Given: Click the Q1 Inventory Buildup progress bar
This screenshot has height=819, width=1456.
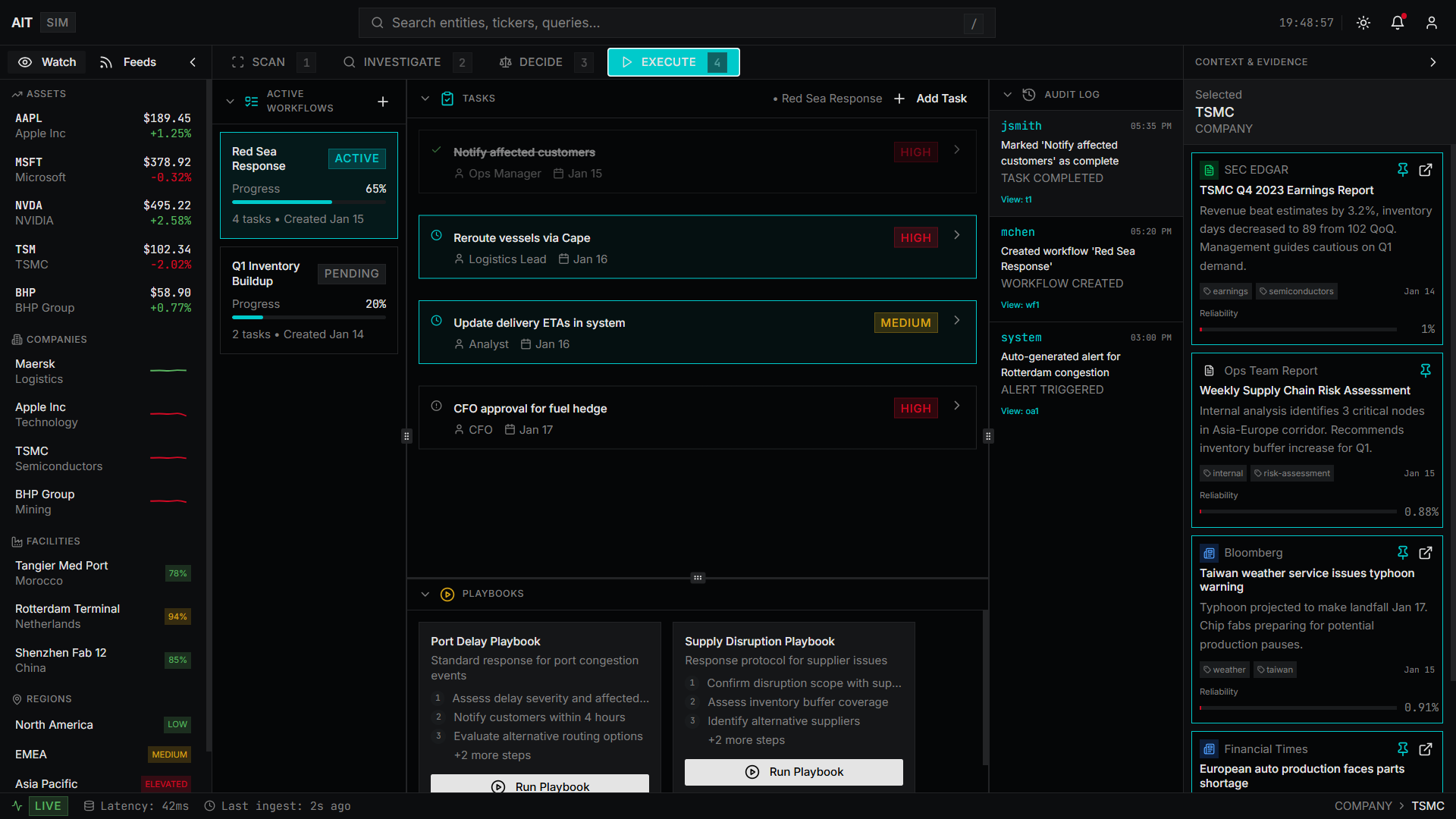Looking at the screenshot, I should (x=309, y=318).
